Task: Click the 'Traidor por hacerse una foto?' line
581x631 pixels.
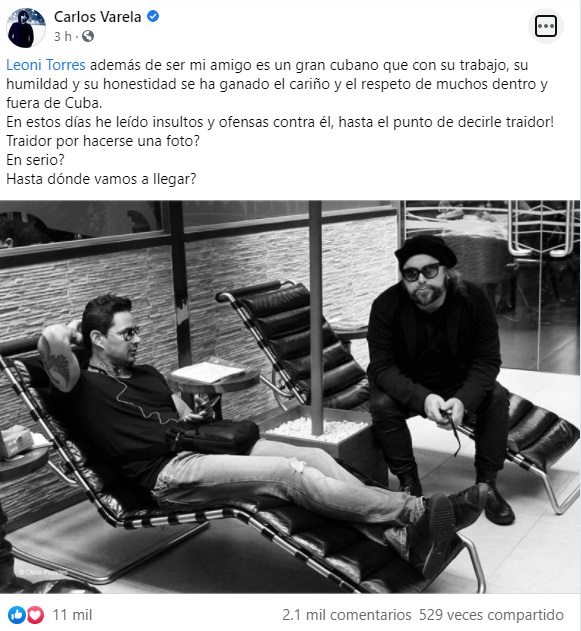Action: [103, 141]
